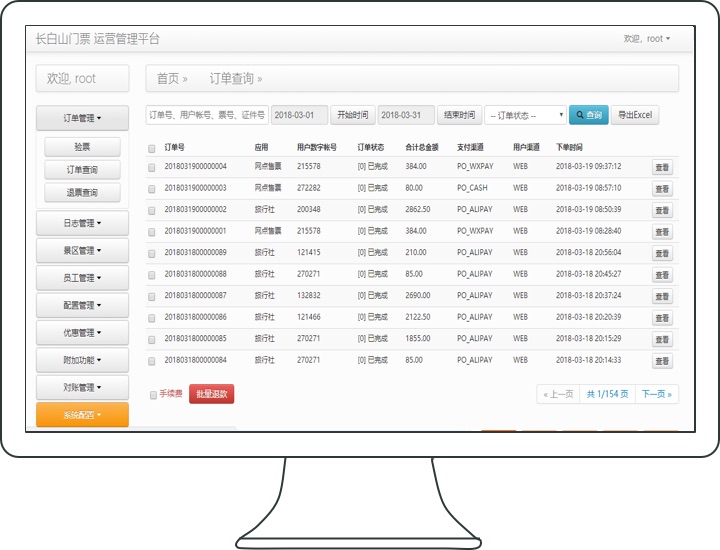Tick the select-all checkbox in table header
The image size is (720, 550).
click(x=152, y=148)
